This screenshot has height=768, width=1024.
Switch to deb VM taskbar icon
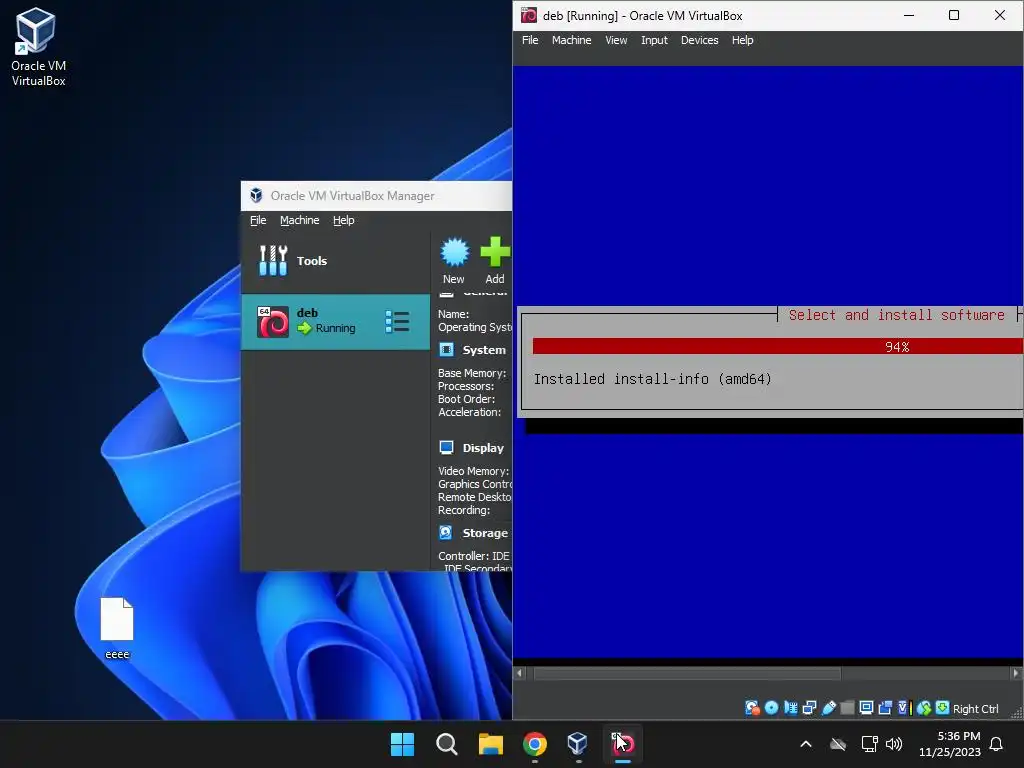tap(622, 744)
